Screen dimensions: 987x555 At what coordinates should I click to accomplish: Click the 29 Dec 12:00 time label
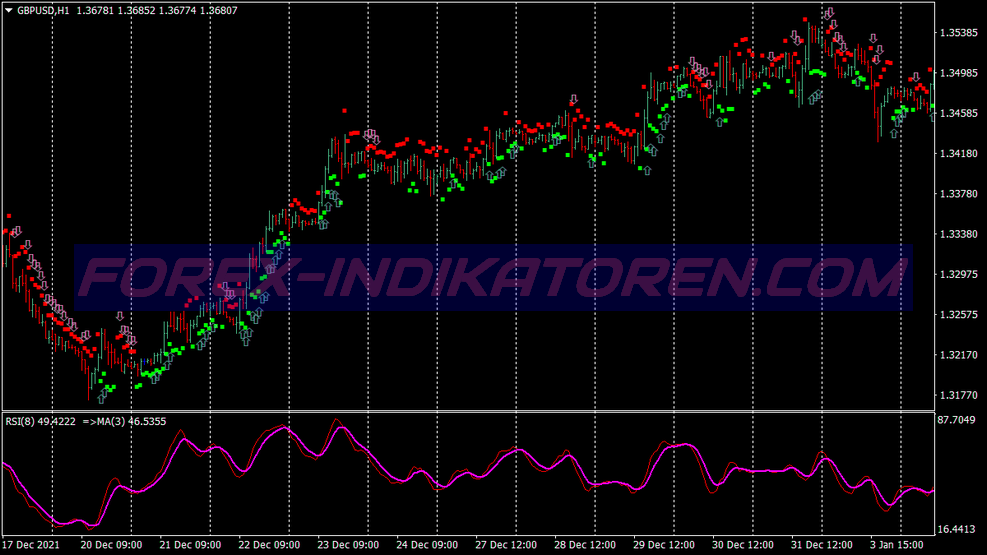pyautogui.click(x=664, y=545)
